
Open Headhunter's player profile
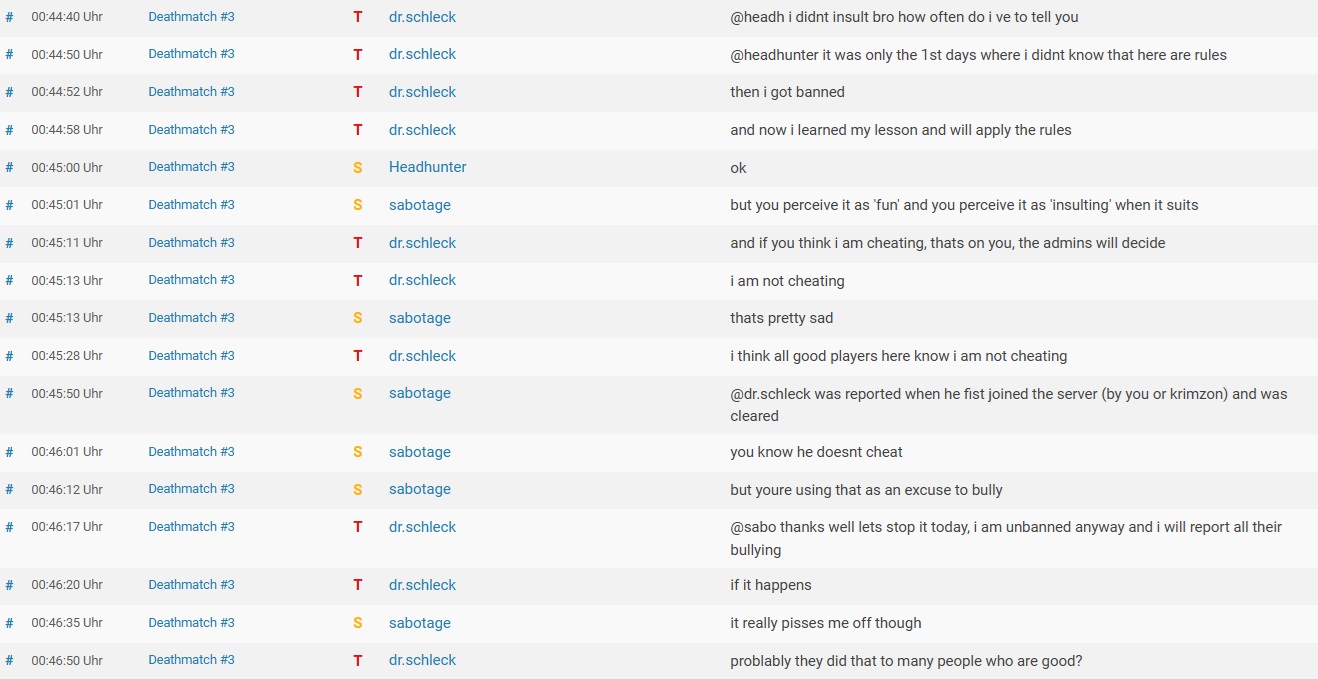coord(428,167)
